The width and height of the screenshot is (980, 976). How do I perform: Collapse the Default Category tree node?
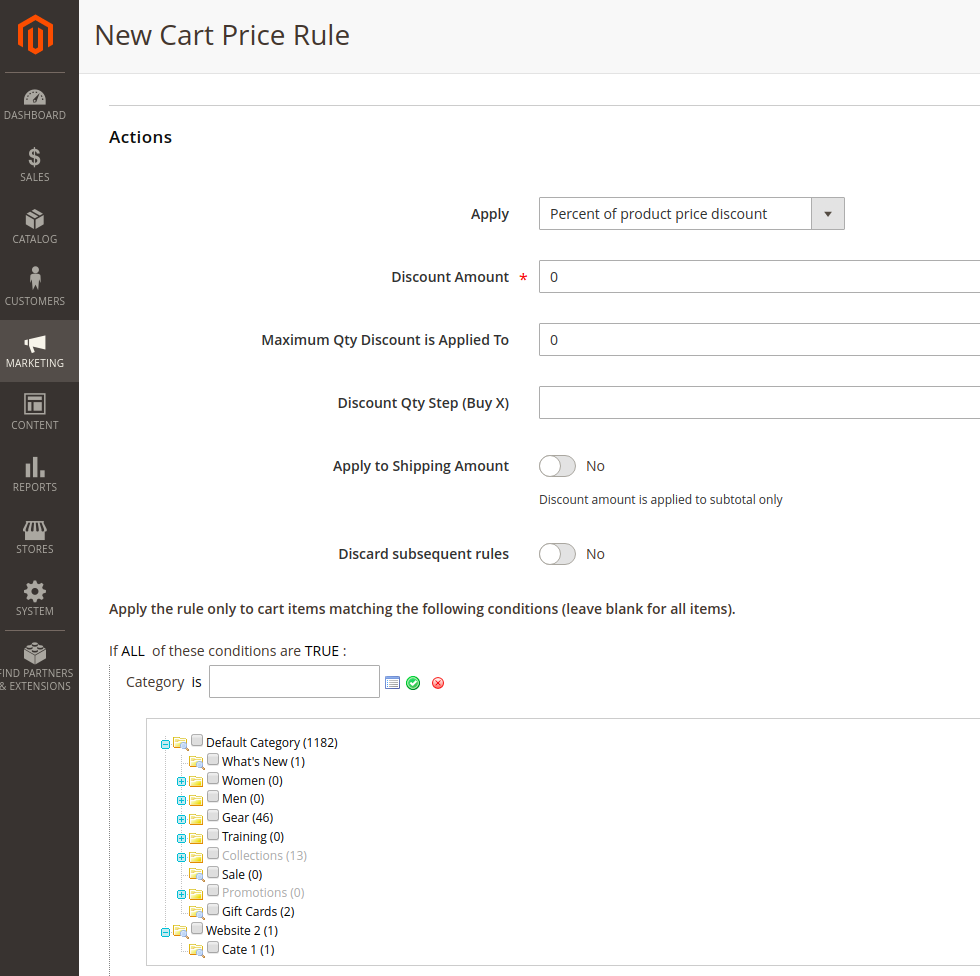(x=165, y=742)
